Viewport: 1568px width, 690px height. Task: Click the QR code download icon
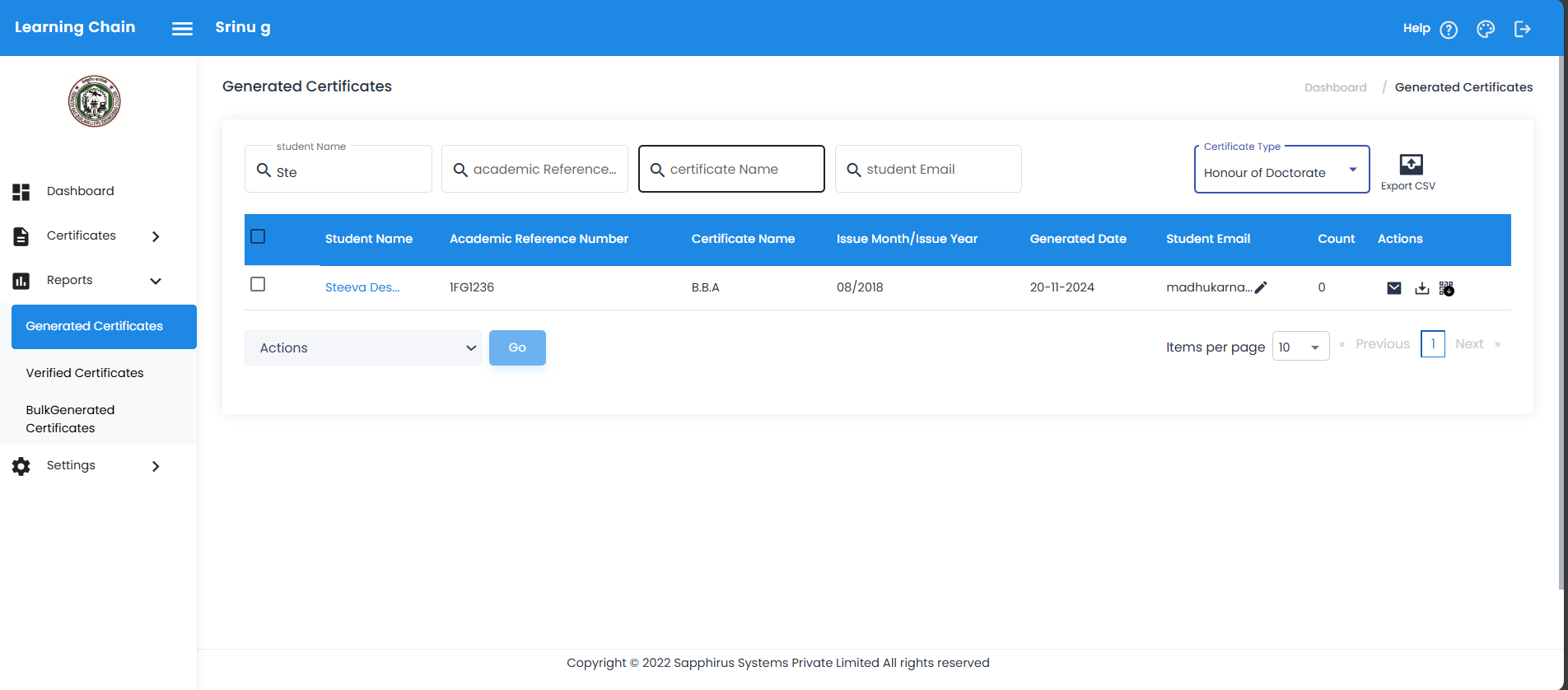point(1446,288)
